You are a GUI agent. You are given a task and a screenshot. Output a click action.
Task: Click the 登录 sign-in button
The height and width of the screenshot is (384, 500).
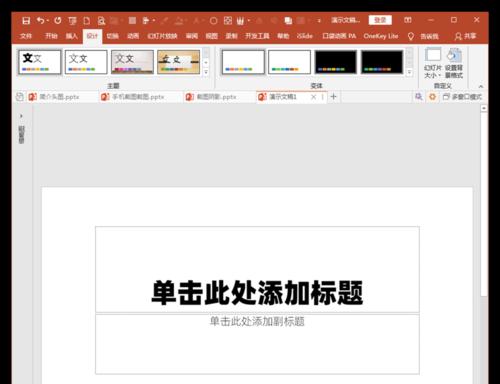pos(380,20)
